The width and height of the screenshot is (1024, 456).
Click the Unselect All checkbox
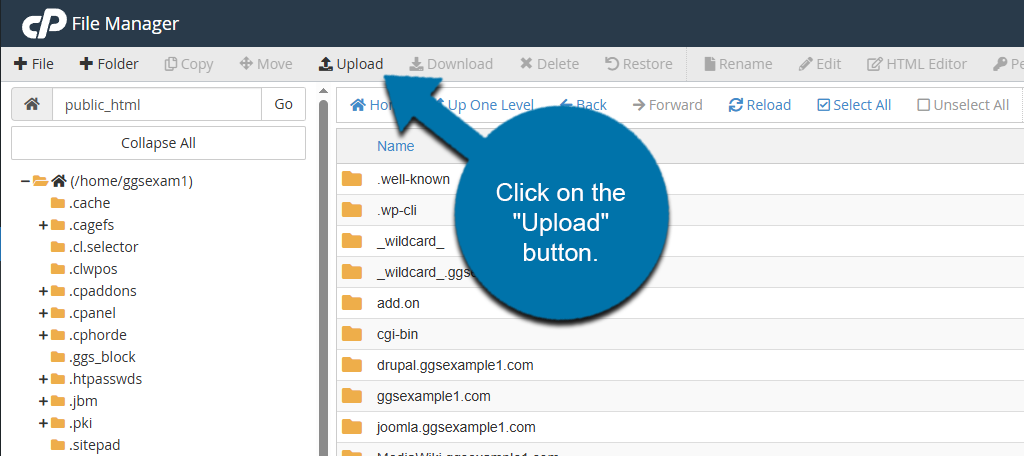[x=923, y=105]
